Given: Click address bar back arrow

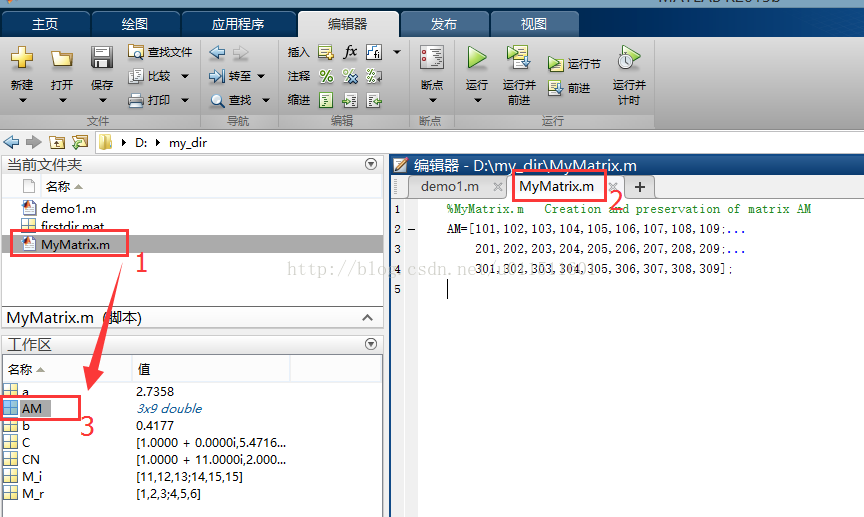Looking at the screenshot, I should [x=11, y=143].
